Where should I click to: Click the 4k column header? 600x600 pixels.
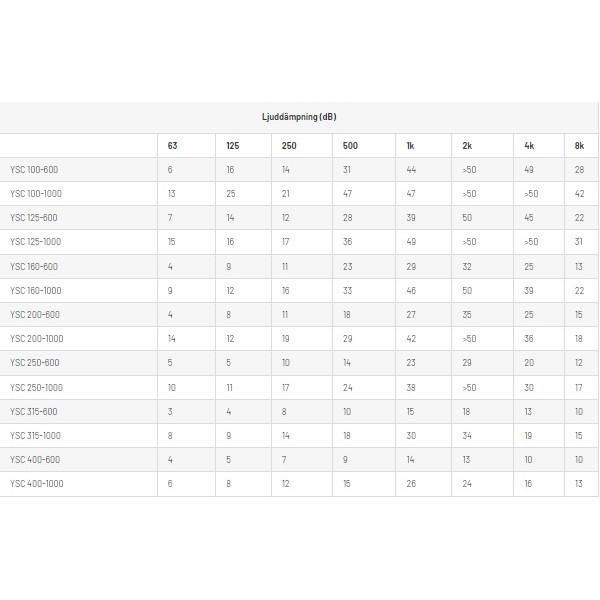tap(529, 146)
